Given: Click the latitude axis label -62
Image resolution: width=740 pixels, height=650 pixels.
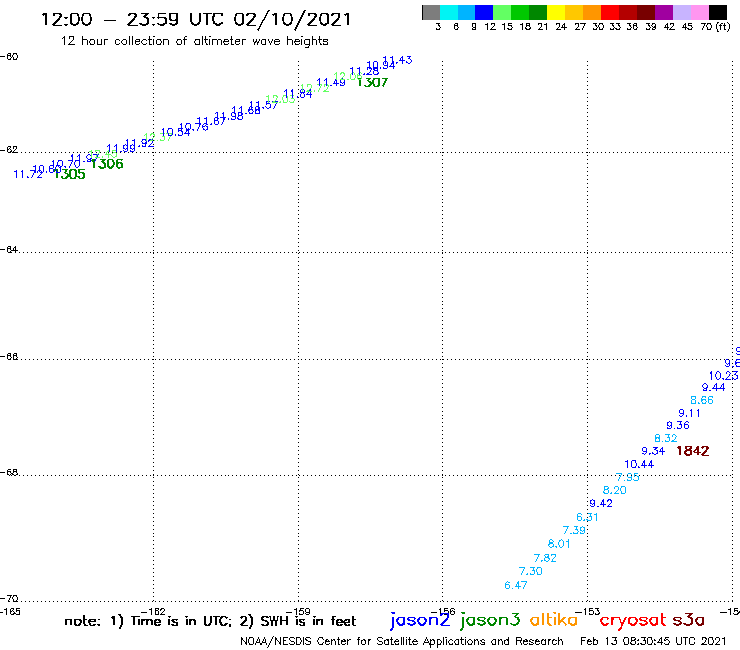Looking at the screenshot, I should (x=9, y=150).
